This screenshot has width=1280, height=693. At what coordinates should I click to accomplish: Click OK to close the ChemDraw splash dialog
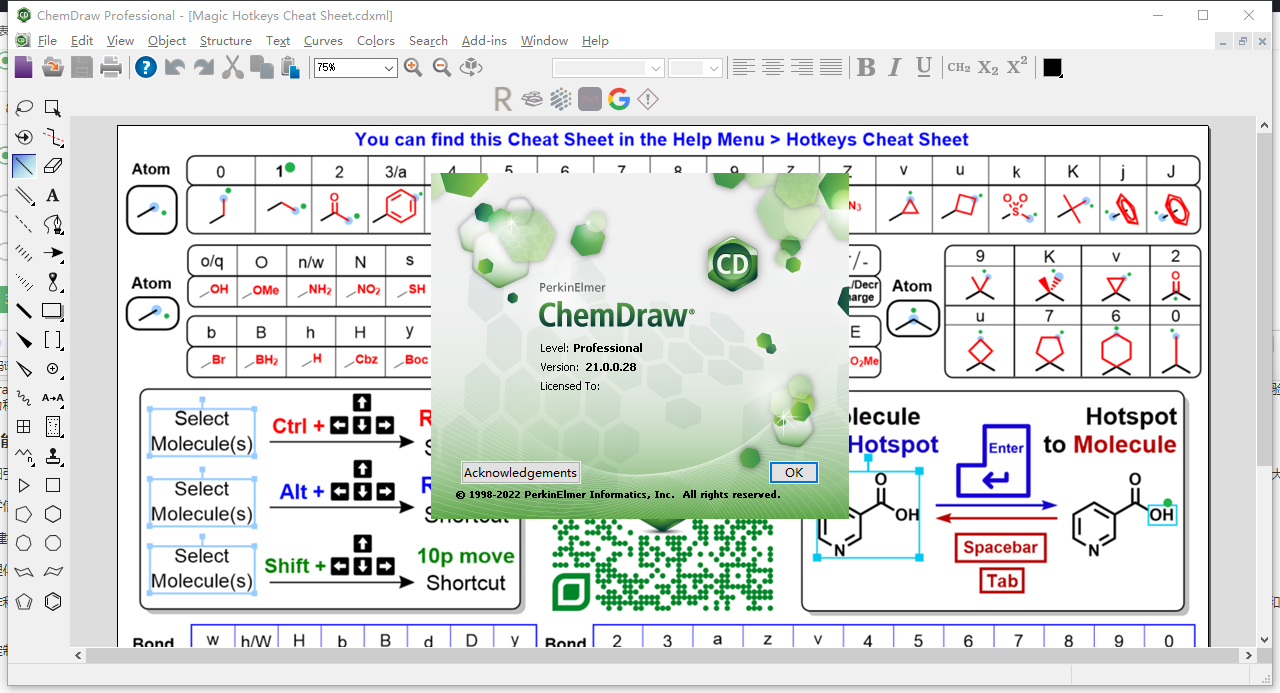point(793,472)
